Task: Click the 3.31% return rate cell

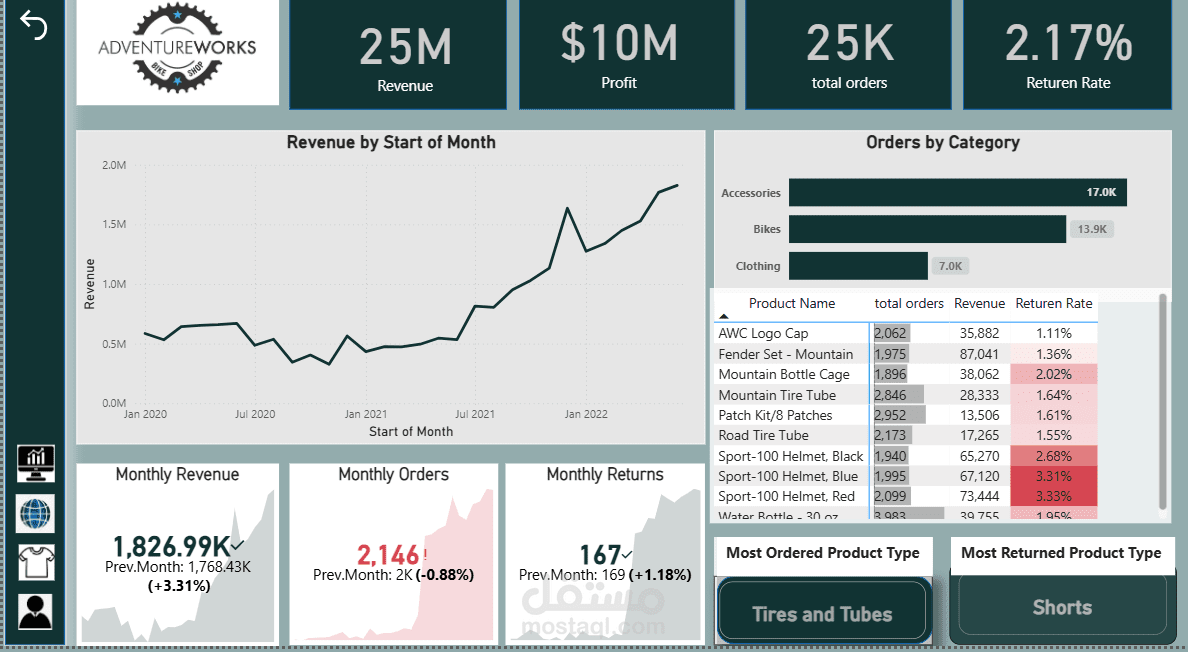Action: pyautogui.click(x=1053, y=476)
